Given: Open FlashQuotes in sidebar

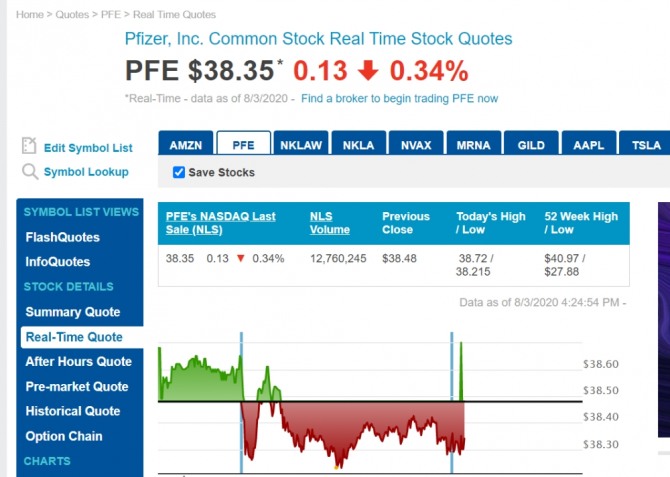Looking at the screenshot, I should [62, 237].
